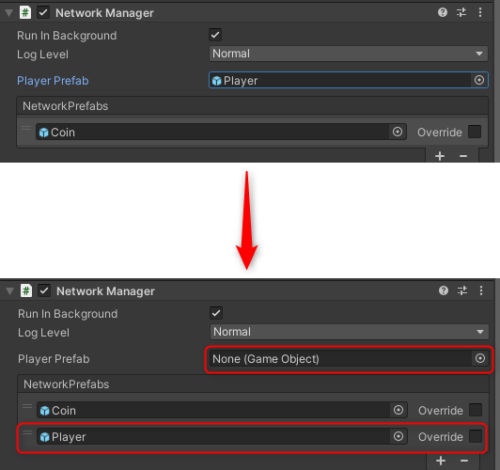The width and height of the screenshot is (500, 470).
Task: Click Log Level label in lower panel
Action: pos(44,333)
